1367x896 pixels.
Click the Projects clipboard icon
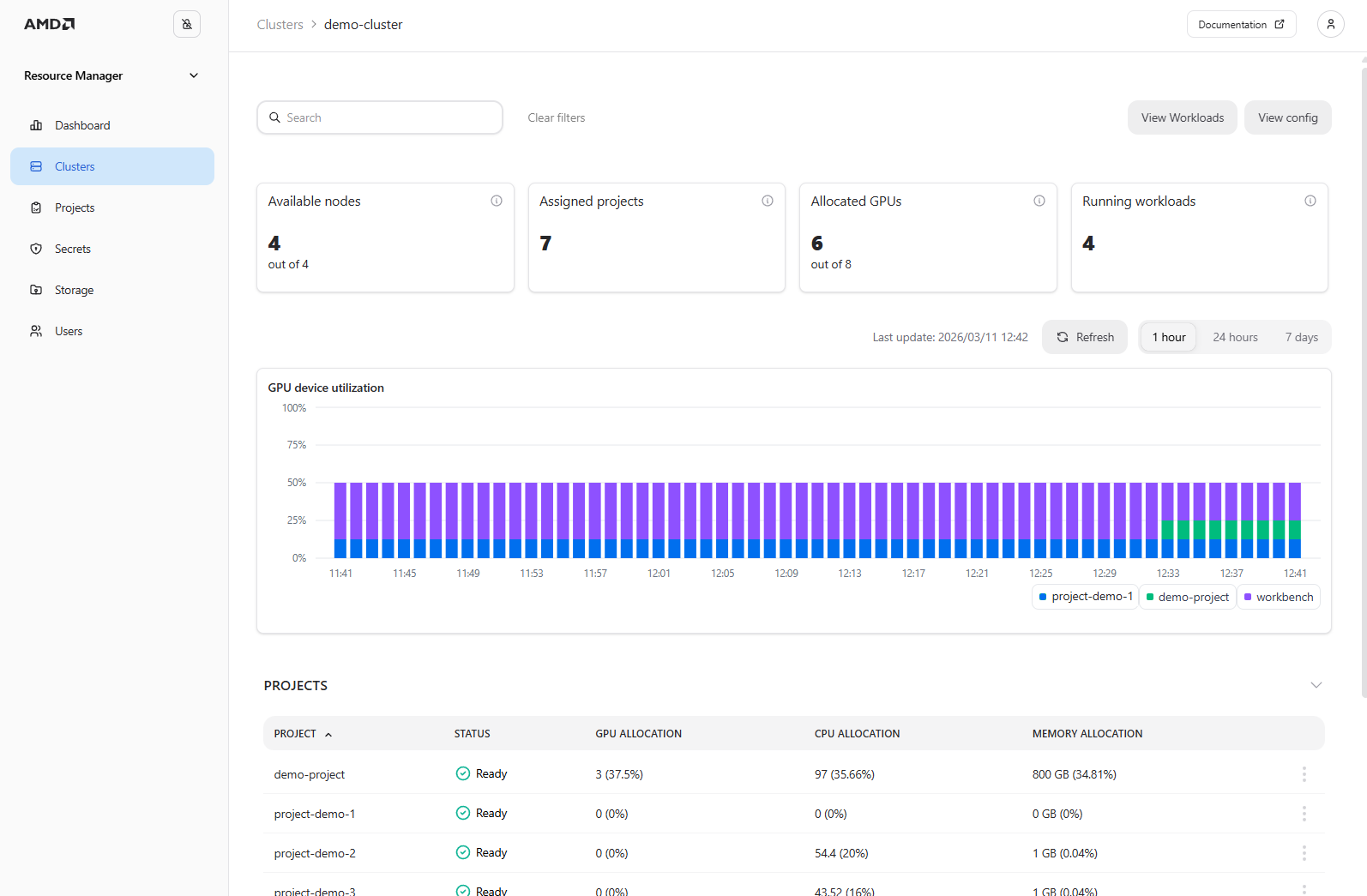[x=36, y=207]
